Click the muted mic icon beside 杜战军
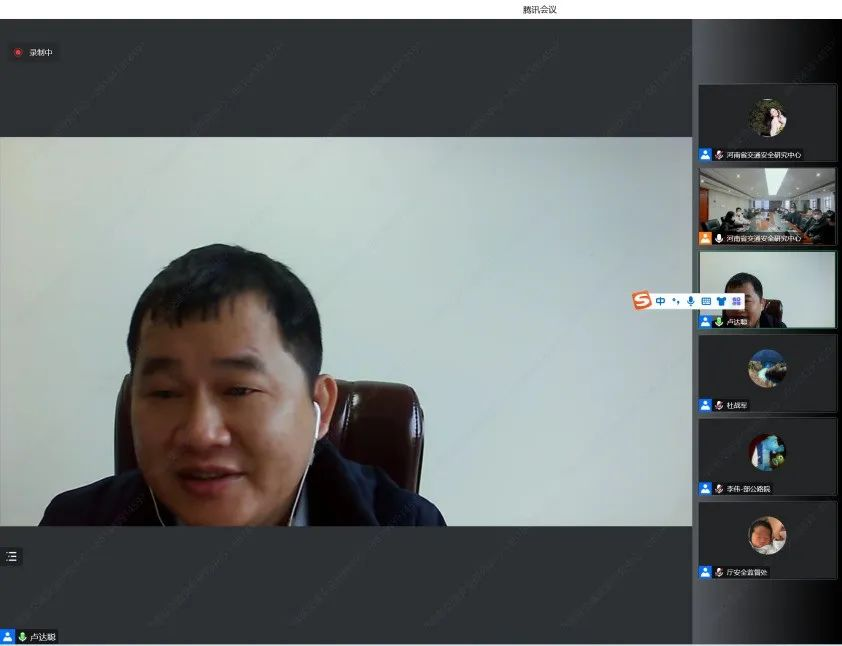 point(719,405)
